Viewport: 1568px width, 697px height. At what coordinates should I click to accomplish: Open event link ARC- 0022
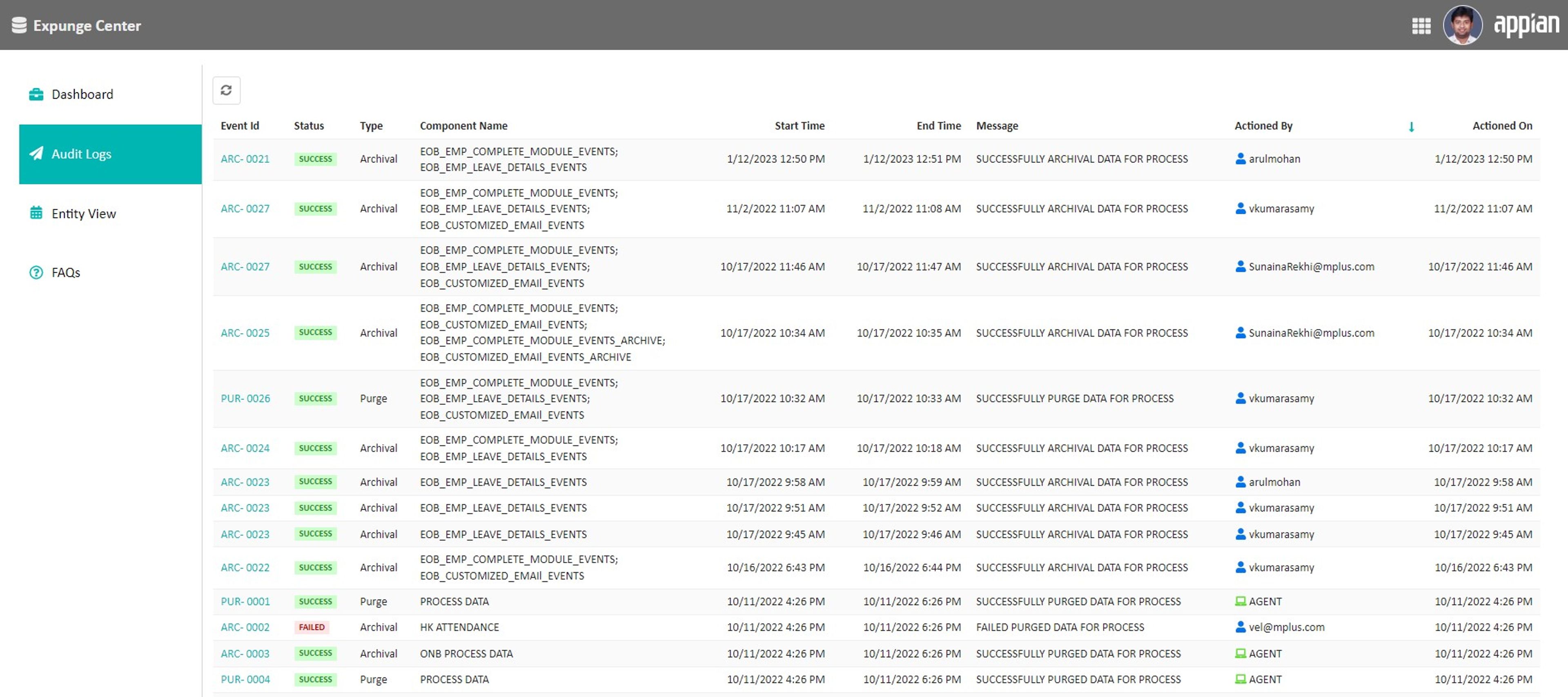(245, 568)
